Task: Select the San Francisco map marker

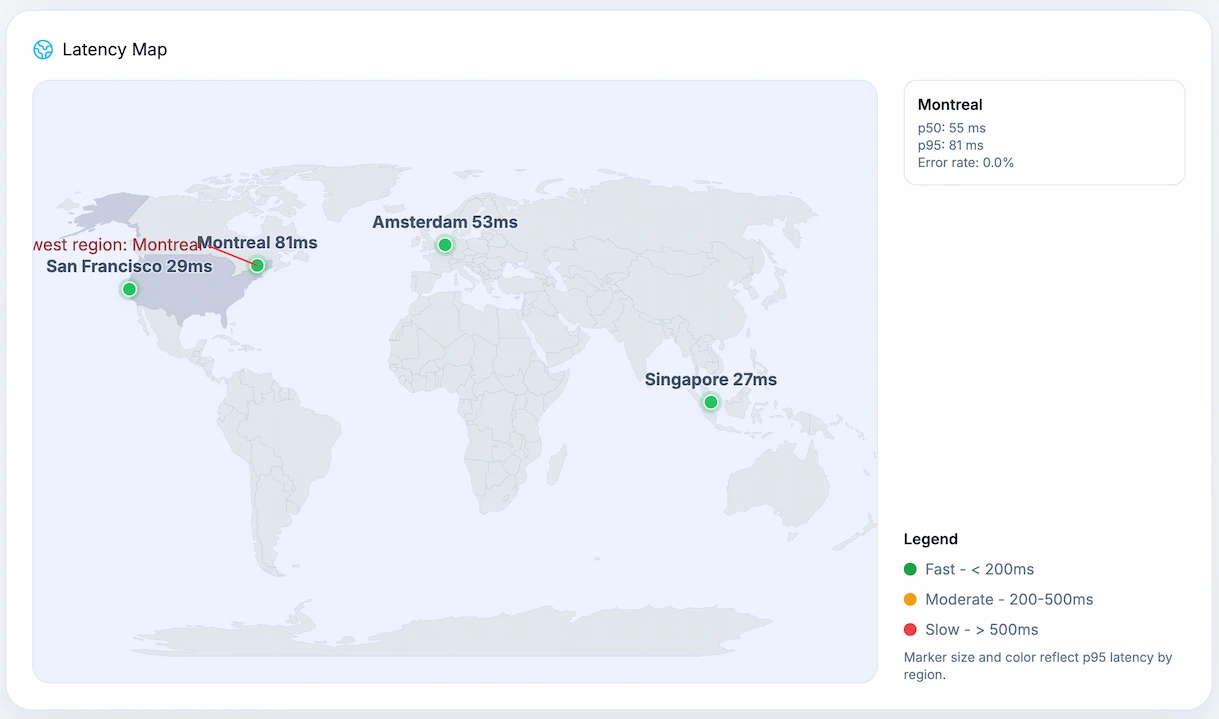Action: pyautogui.click(x=129, y=289)
